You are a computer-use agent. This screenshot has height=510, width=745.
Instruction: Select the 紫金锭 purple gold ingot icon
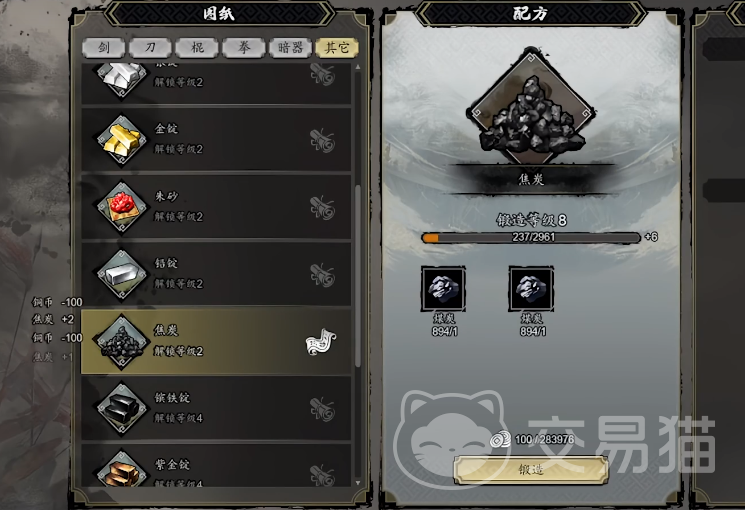coord(122,471)
